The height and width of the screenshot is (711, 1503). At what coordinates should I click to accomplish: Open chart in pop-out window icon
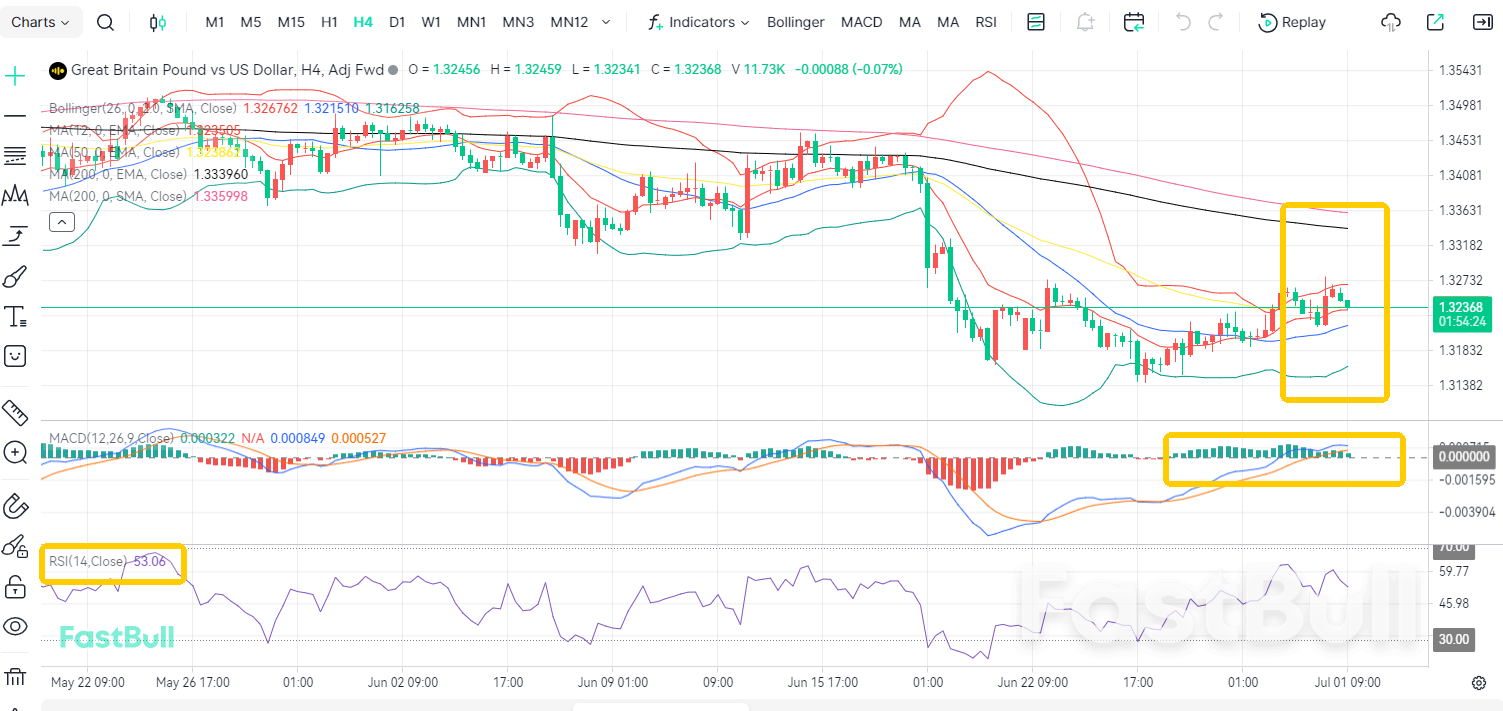[1436, 22]
